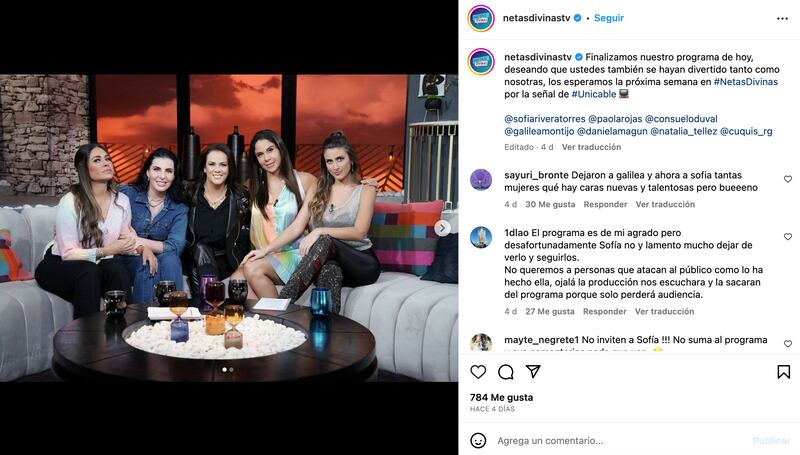Open netasdivinastv profile avatar in header
Screen dimensions: 800x455
[481, 18]
